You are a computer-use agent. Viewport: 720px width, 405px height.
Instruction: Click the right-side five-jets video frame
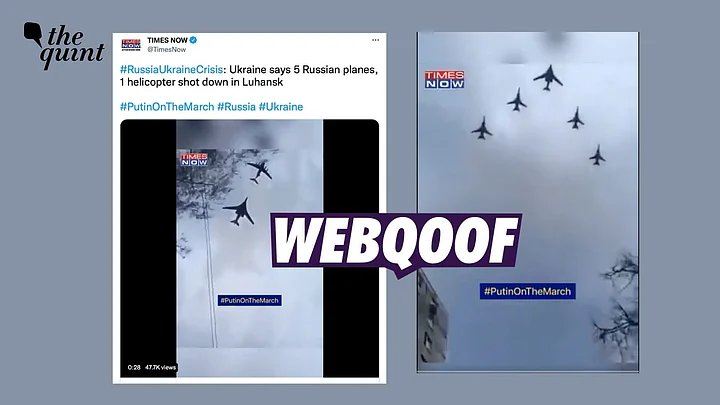528,202
